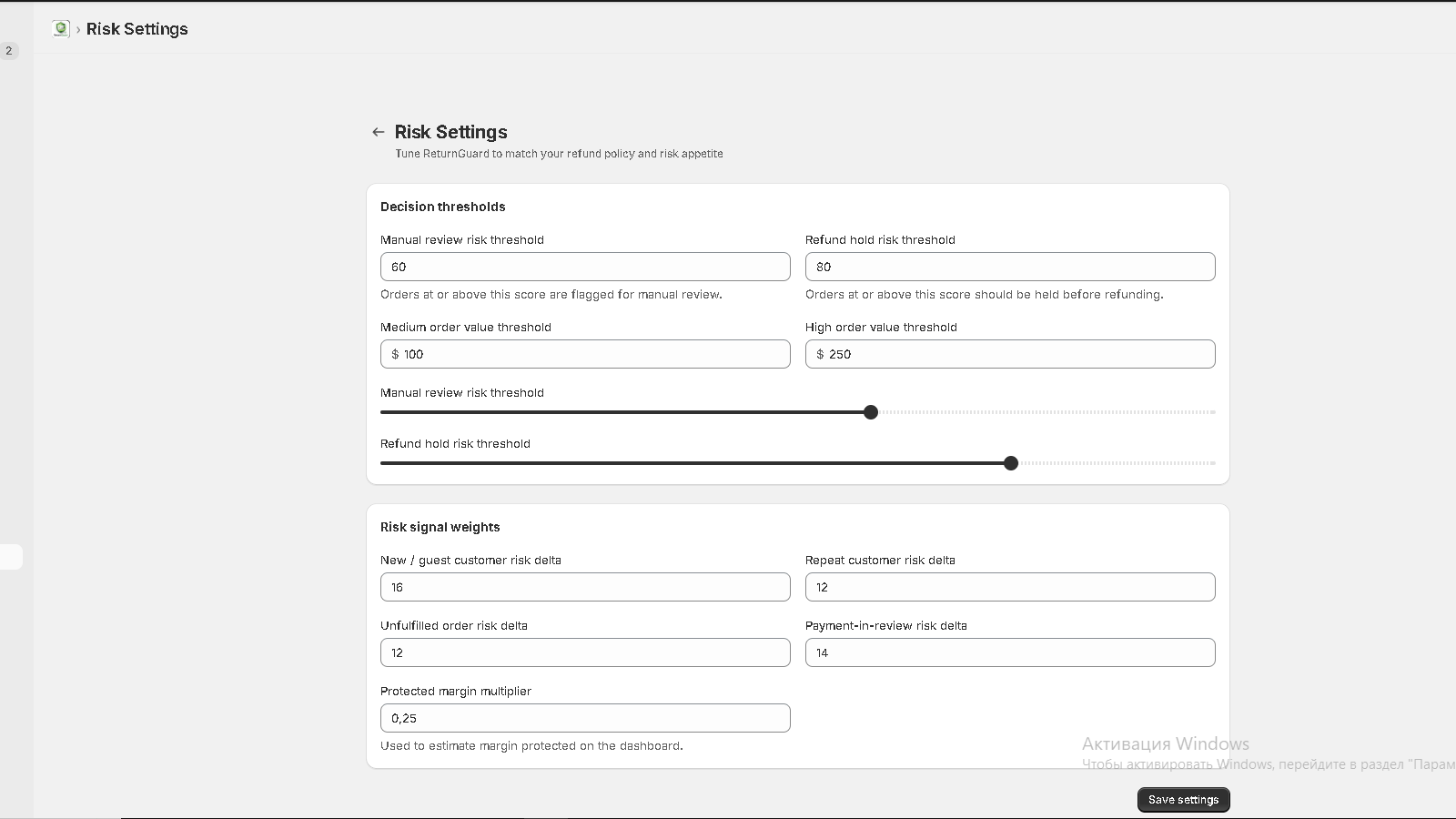Save settings with the bottom button
This screenshot has width=1456, height=819.
pos(1184,800)
